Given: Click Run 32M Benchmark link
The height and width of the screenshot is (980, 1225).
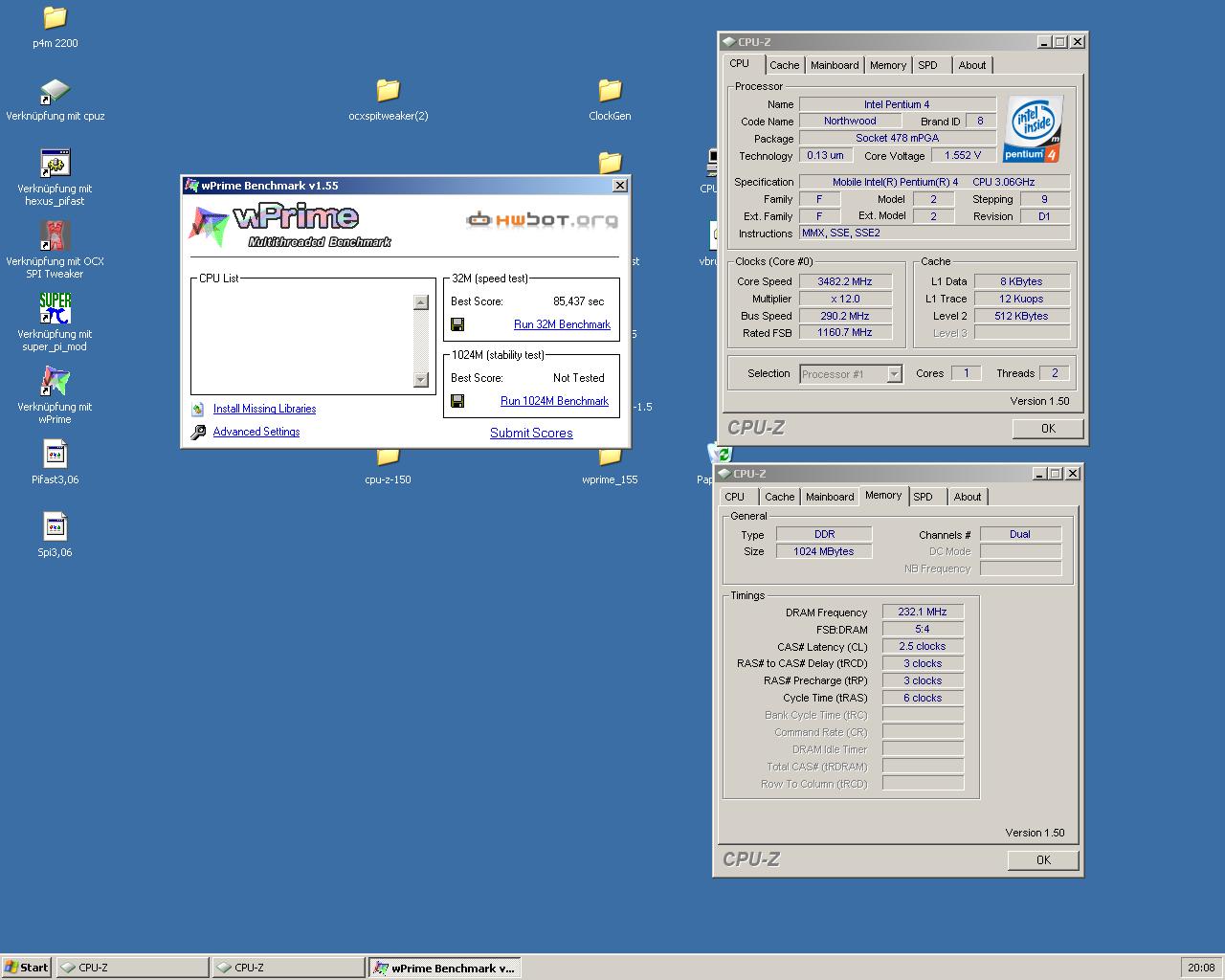Looking at the screenshot, I should [562, 324].
